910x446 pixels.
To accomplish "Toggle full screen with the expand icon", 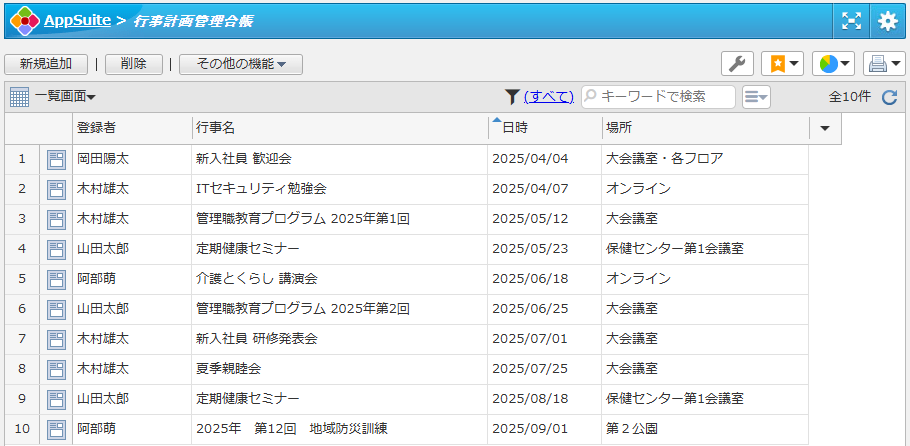I will (x=851, y=20).
